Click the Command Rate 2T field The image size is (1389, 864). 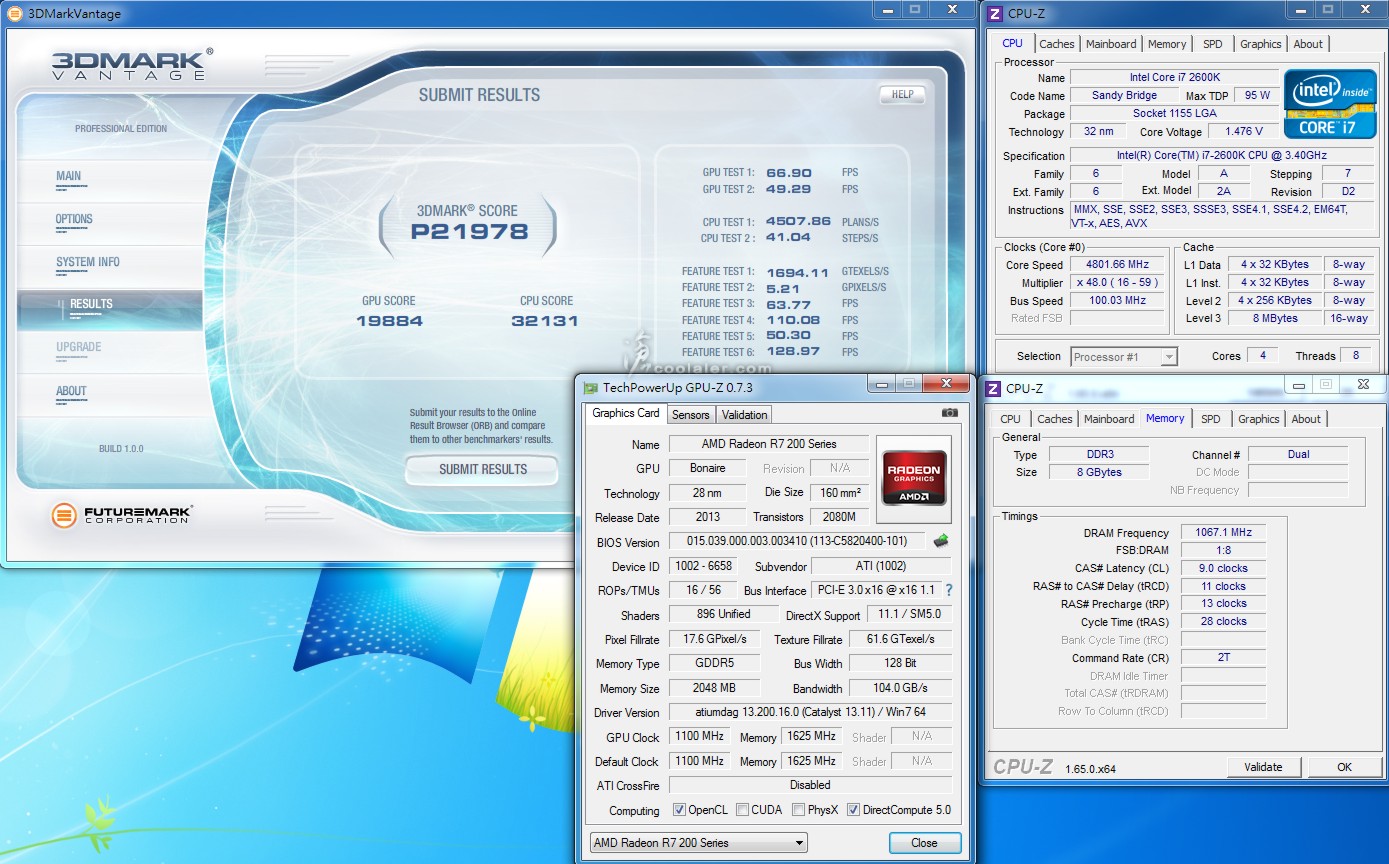click(x=1223, y=658)
